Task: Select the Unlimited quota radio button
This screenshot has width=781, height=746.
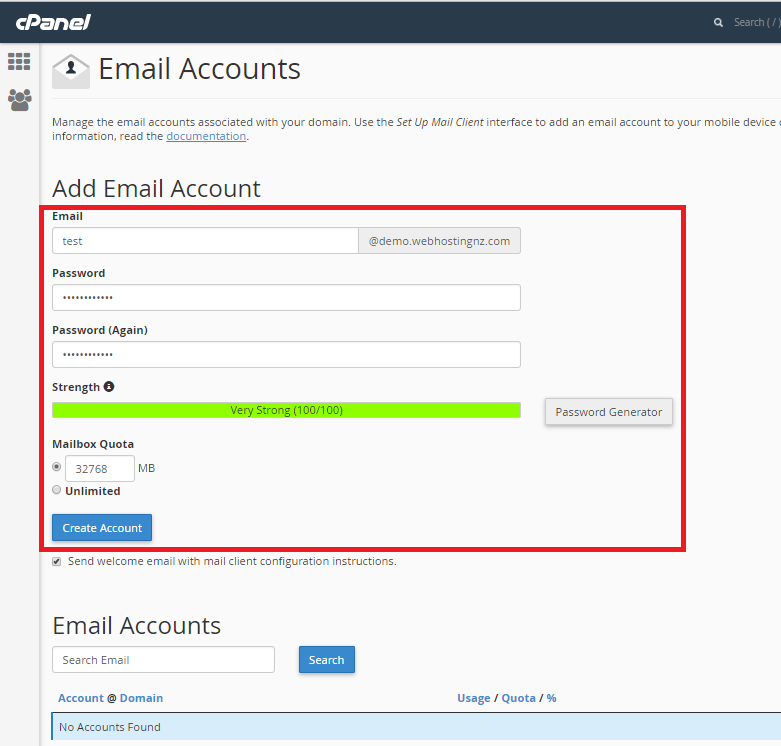Action: [x=57, y=490]
